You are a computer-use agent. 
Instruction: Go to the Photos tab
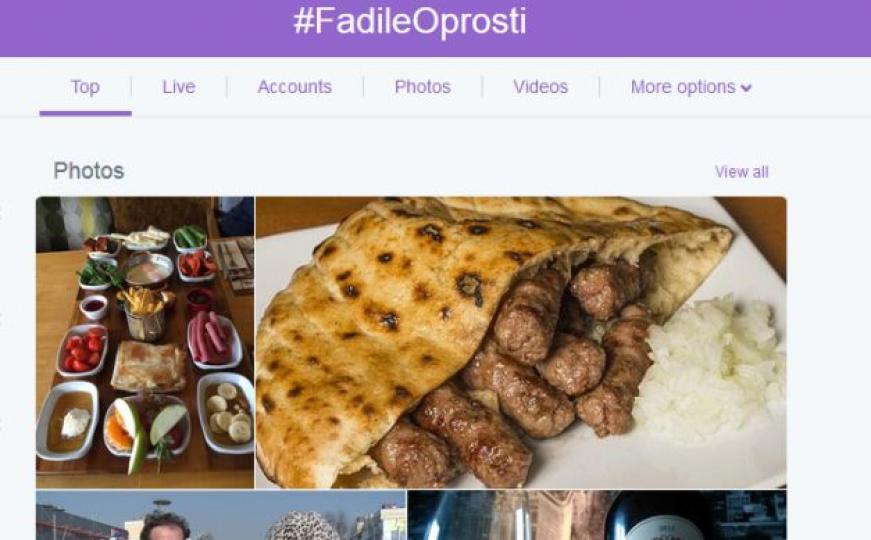[x=422, y=87]
